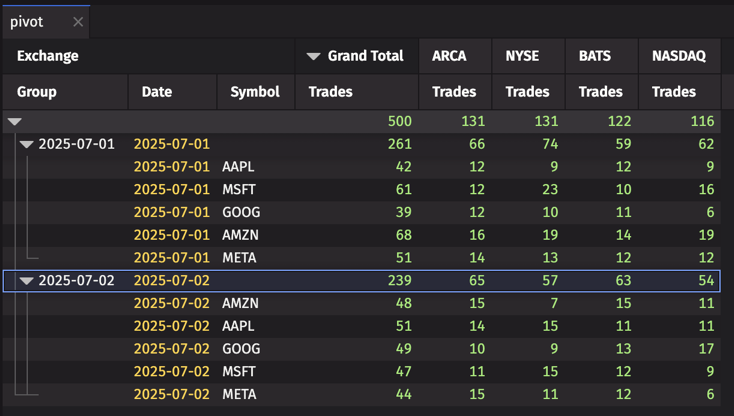This screenshot has width=734, height=416.
Task: Select the 2025-07-01 AMZN row symbol
Action: coord(240,235)
